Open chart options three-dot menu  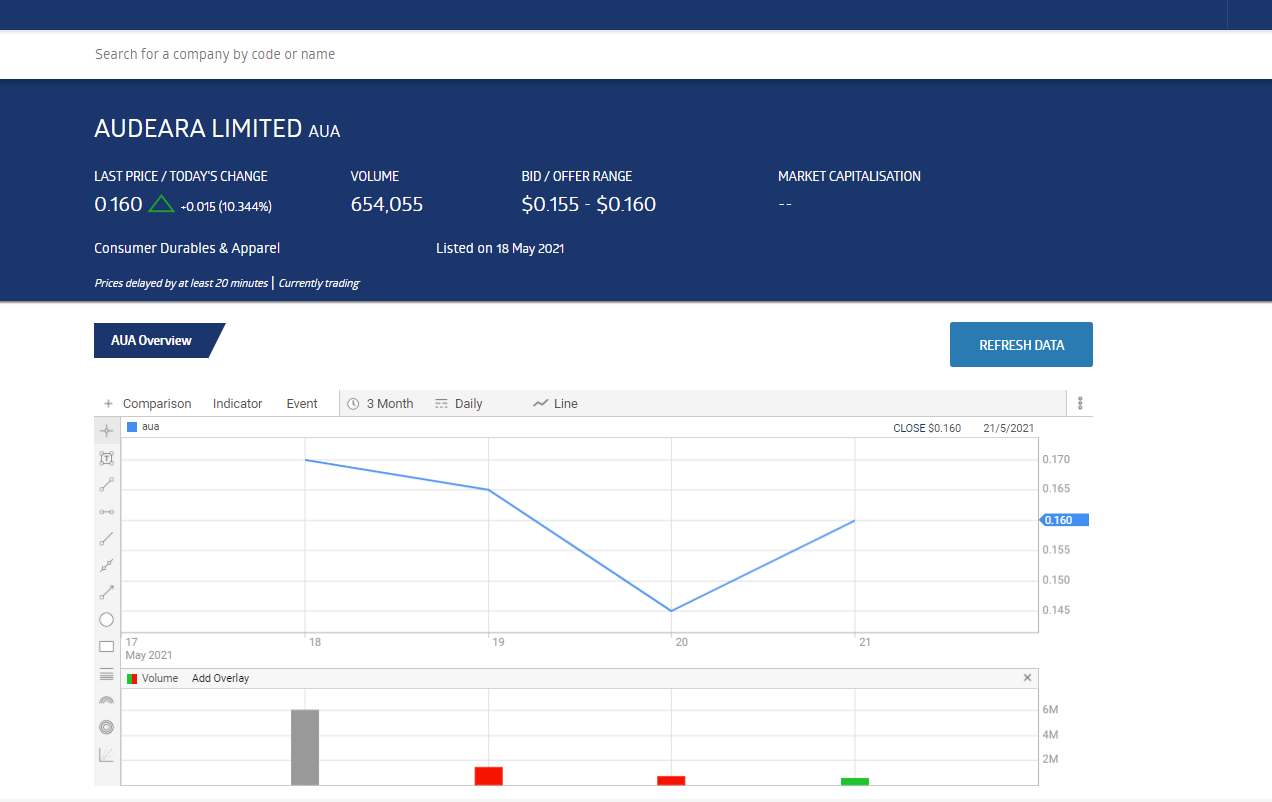[1080, 403]
